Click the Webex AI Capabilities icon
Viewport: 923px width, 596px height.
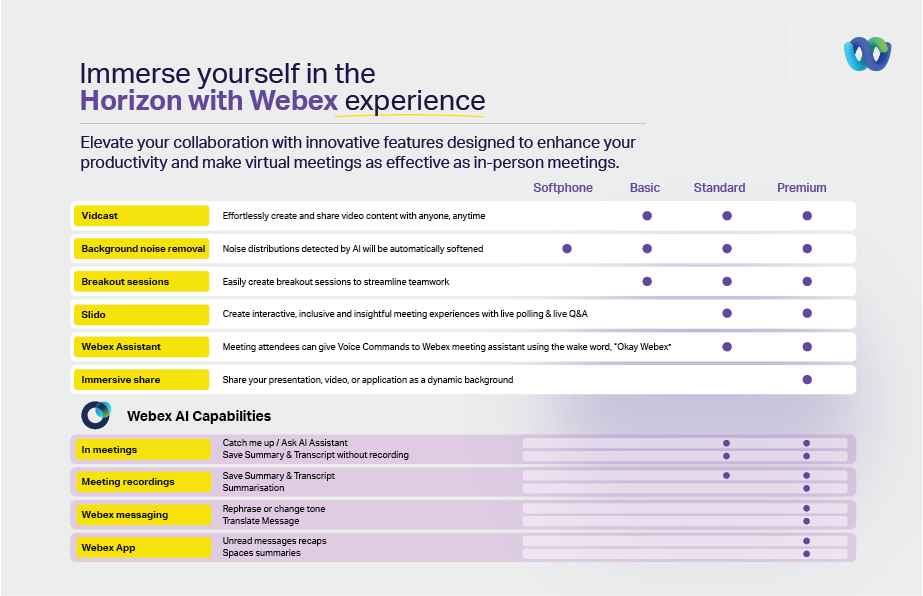96,415
